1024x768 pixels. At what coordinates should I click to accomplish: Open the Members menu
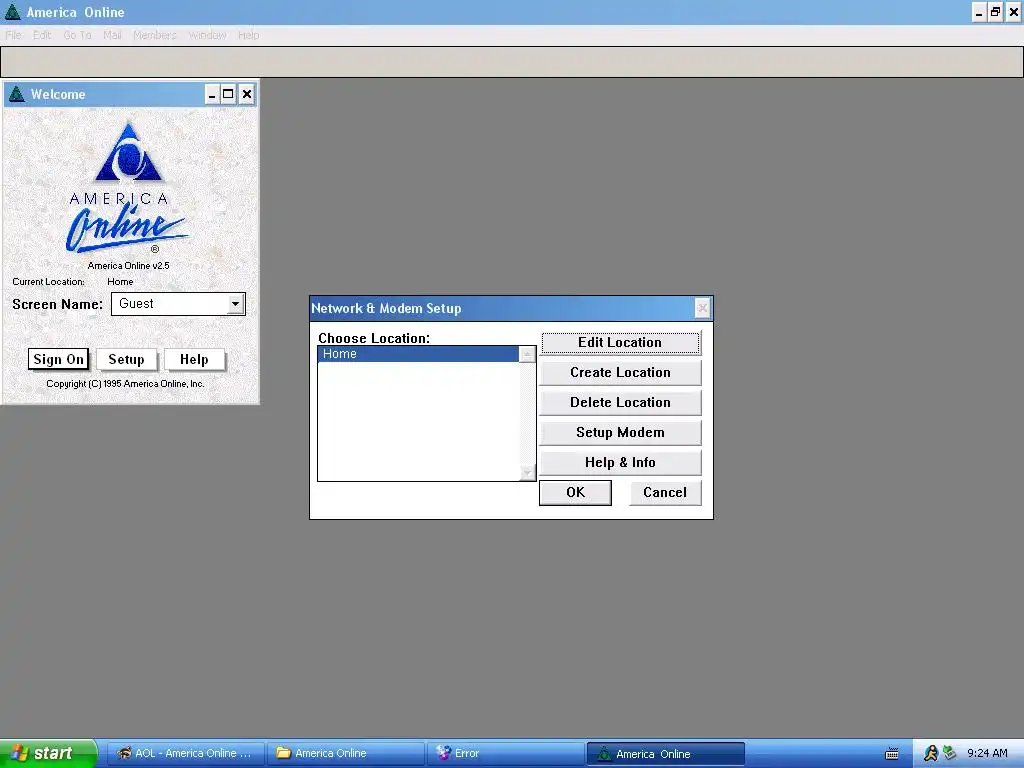point(155,35)
